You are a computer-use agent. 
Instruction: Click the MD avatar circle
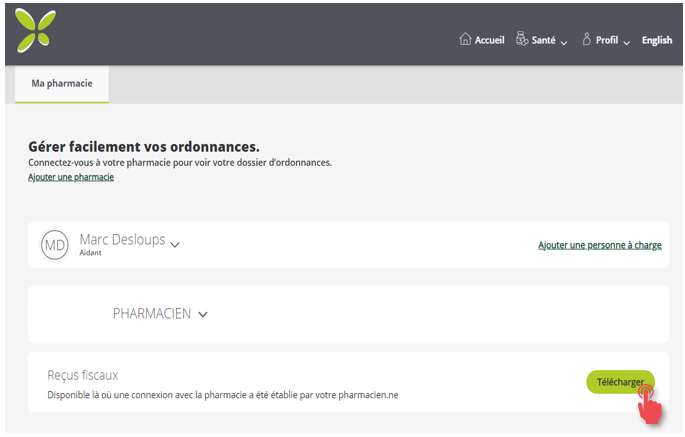coord(55,245)
